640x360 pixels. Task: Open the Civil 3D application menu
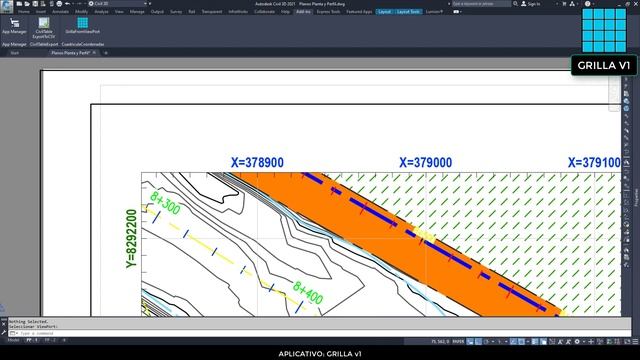6,6
